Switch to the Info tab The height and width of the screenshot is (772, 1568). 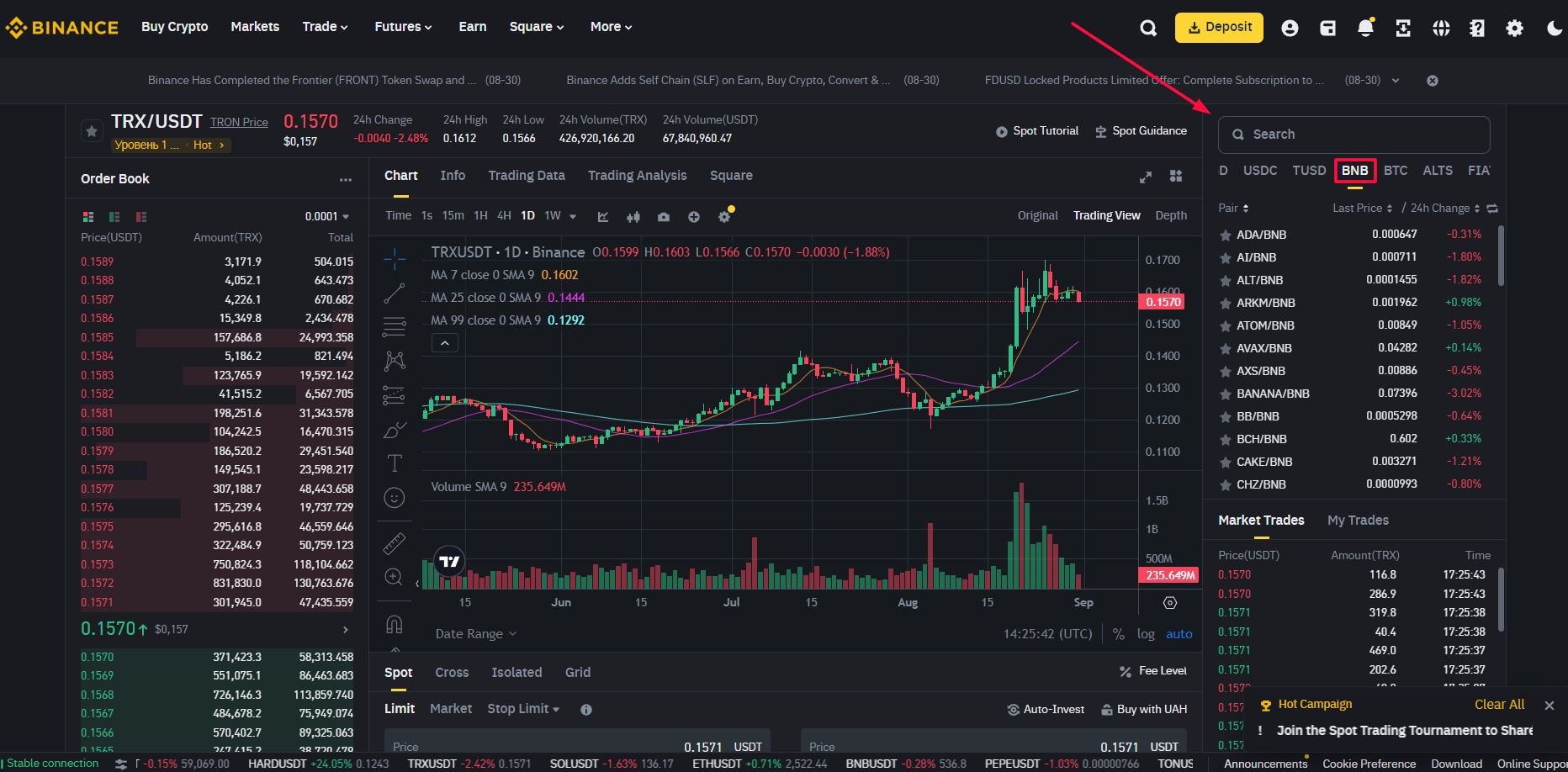click(453, 176)
